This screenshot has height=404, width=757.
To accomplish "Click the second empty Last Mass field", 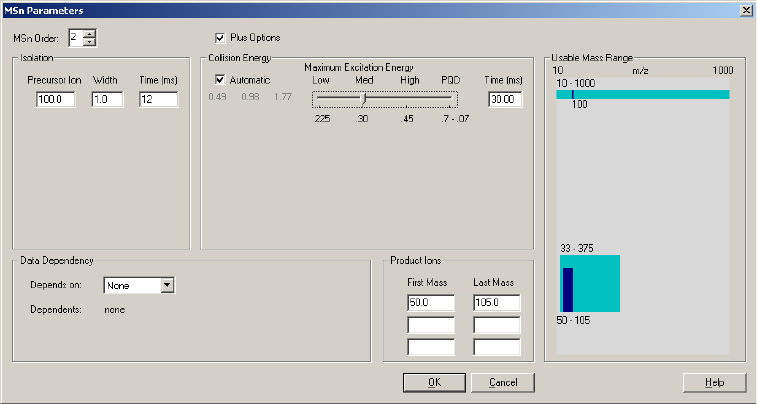I will [x=497, y=325].
